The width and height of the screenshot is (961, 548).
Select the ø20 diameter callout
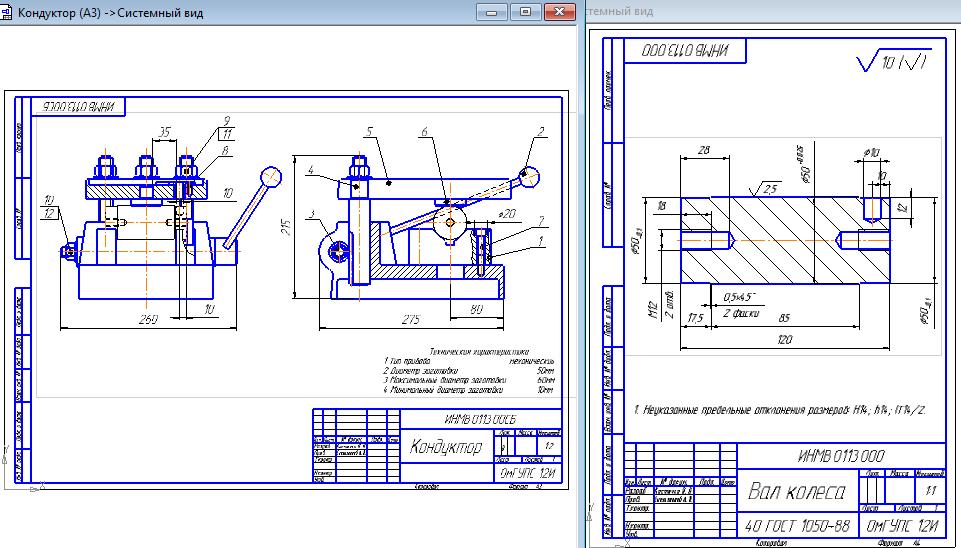pos(507,214)
